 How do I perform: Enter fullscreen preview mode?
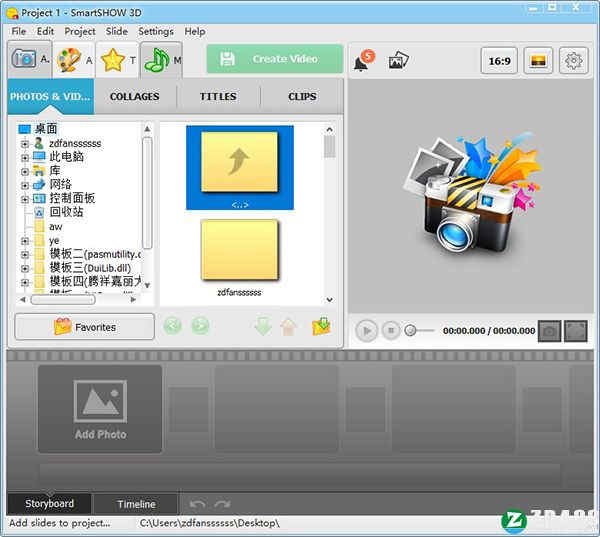[575, 330]
